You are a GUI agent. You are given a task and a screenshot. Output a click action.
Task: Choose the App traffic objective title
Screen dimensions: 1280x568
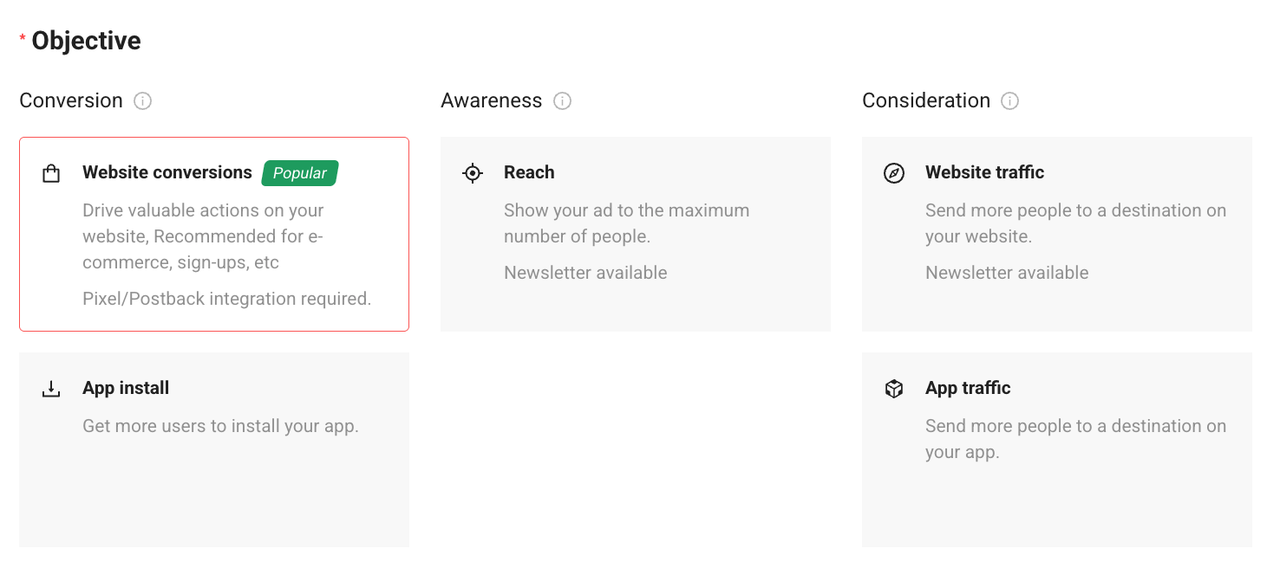(967, 388)
